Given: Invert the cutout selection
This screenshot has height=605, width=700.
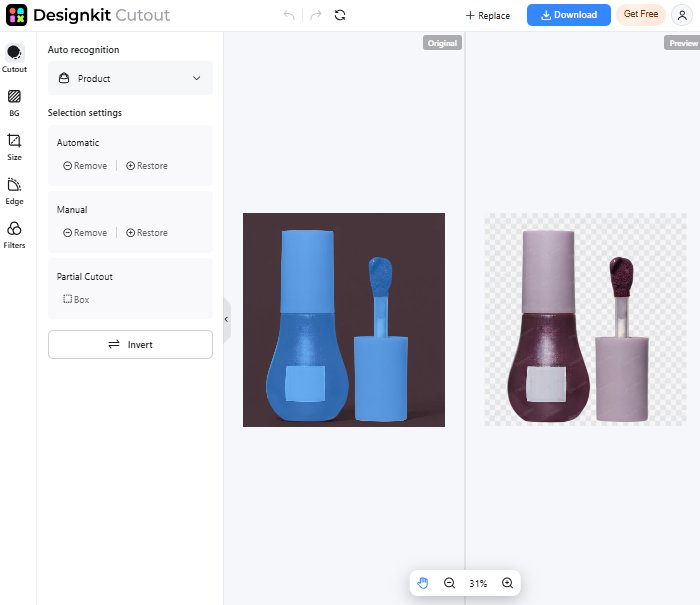Looking at the screenshot, I should pos(130,344).
